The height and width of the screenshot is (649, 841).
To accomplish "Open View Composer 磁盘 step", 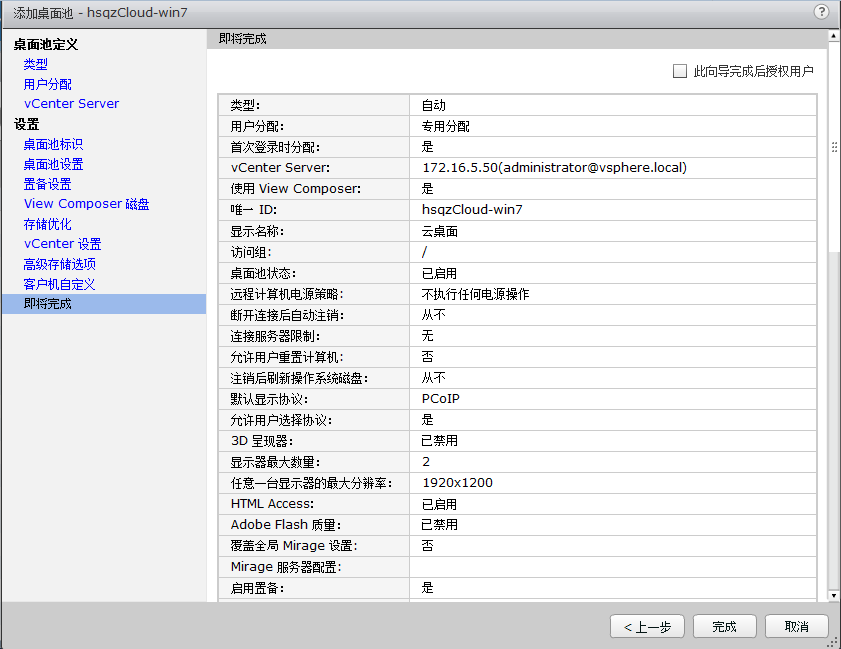I will [x=86, y=204].
